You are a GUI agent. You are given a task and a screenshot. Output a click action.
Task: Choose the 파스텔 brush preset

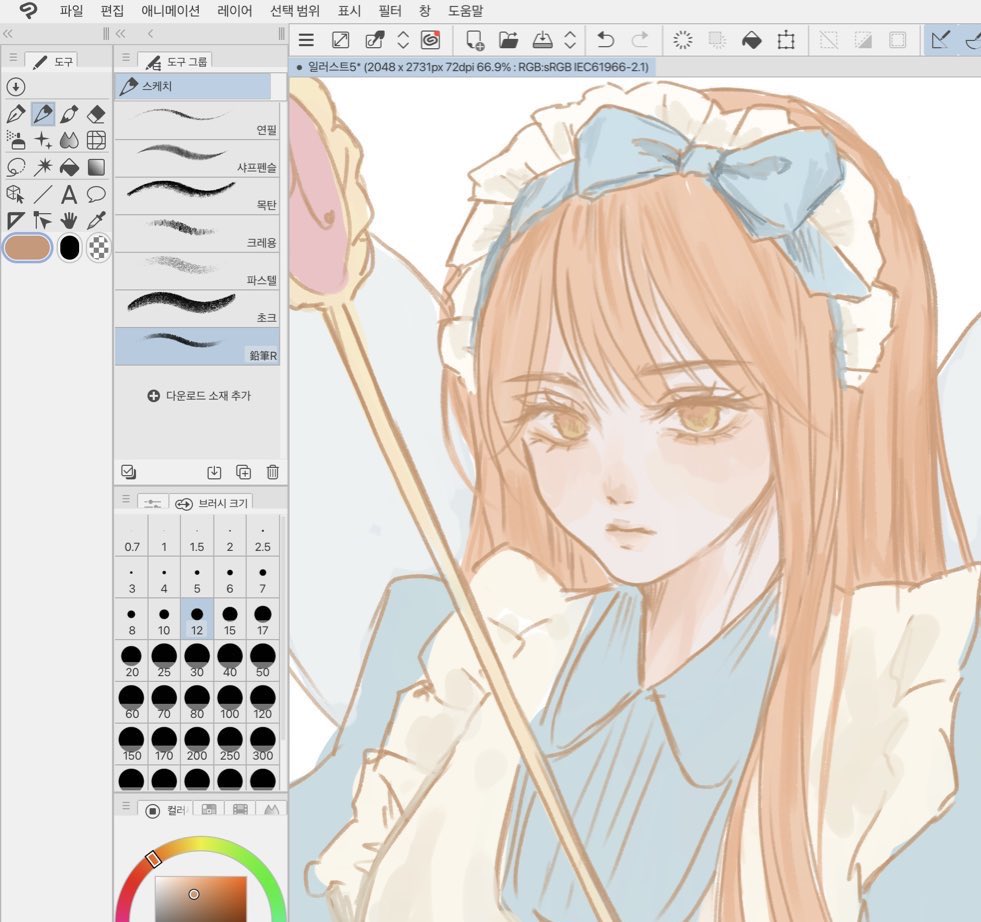(197, 271)
